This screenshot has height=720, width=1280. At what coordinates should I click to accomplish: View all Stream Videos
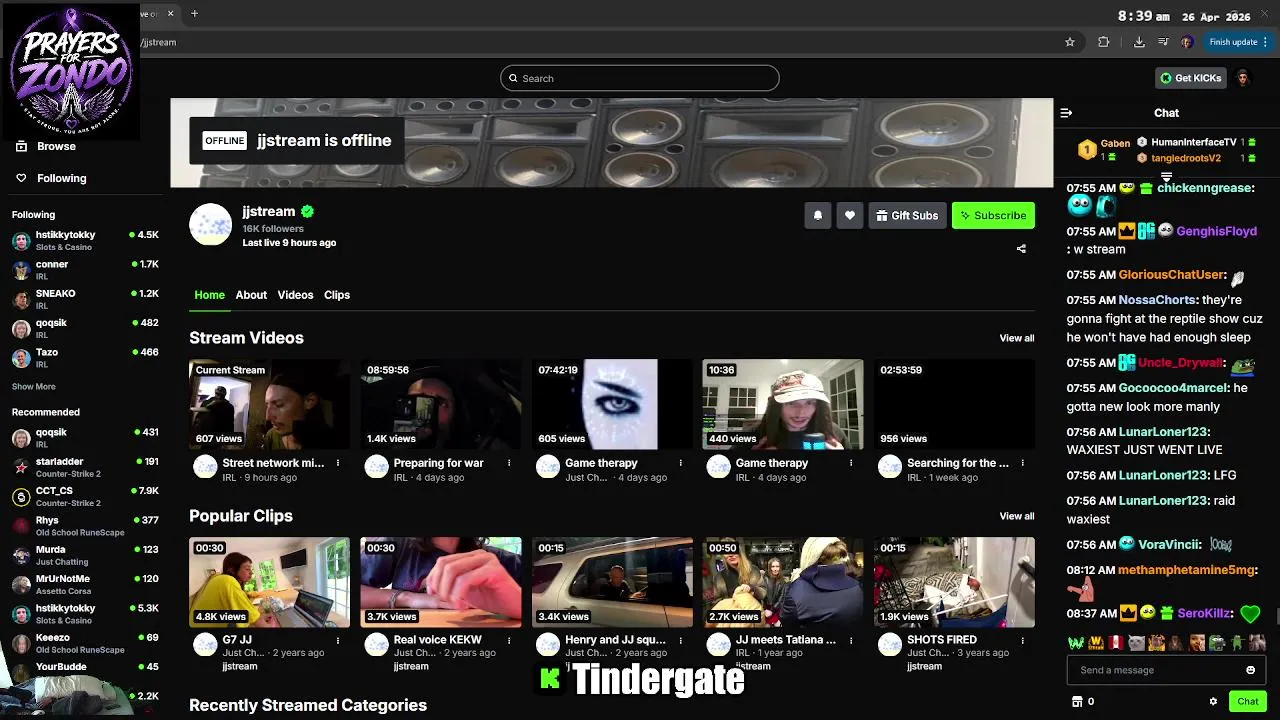(x=1017, y=338)
